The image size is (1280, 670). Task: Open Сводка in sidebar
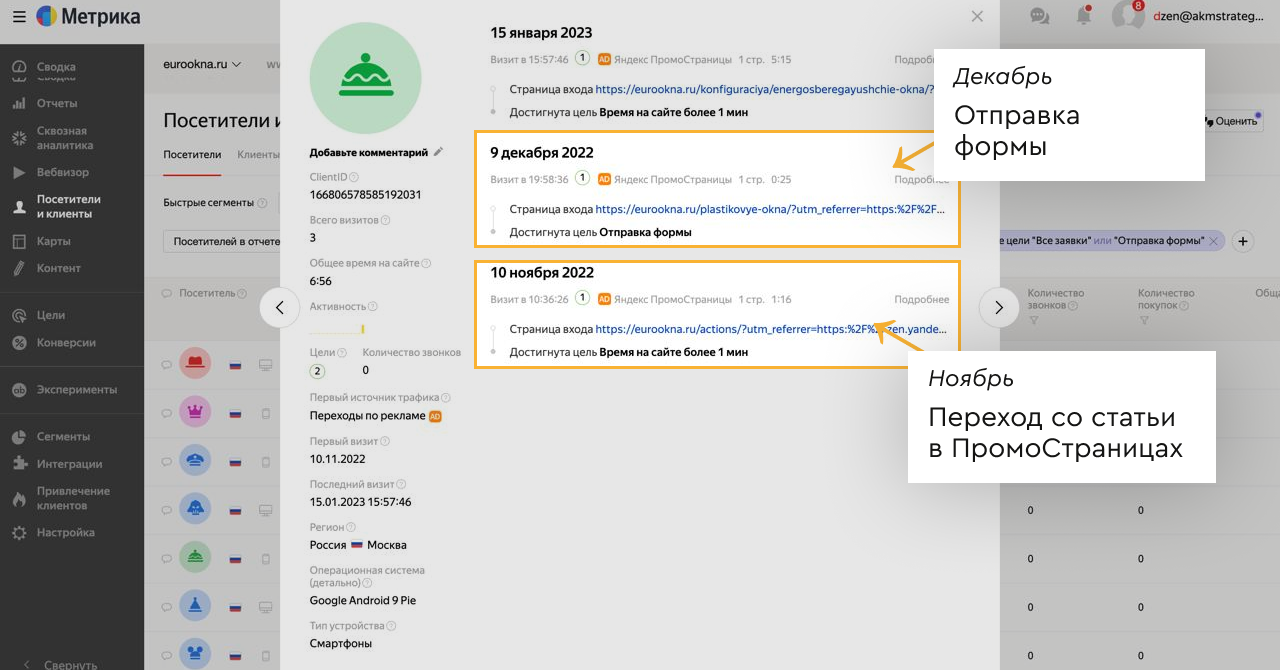pyautogui.click(x=56, y=67)
